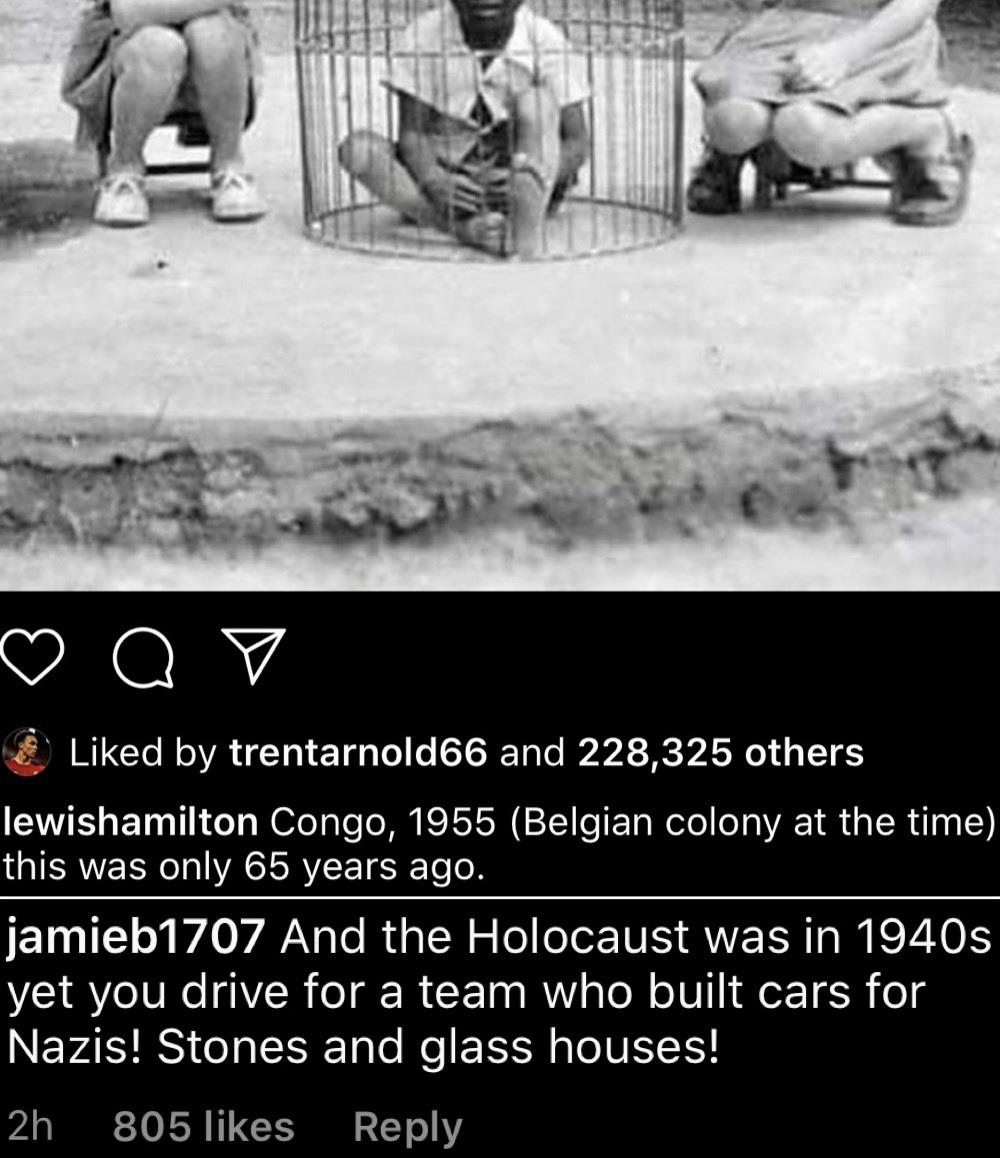Tap the white sneakers in the photo

(x=179, y=196)
